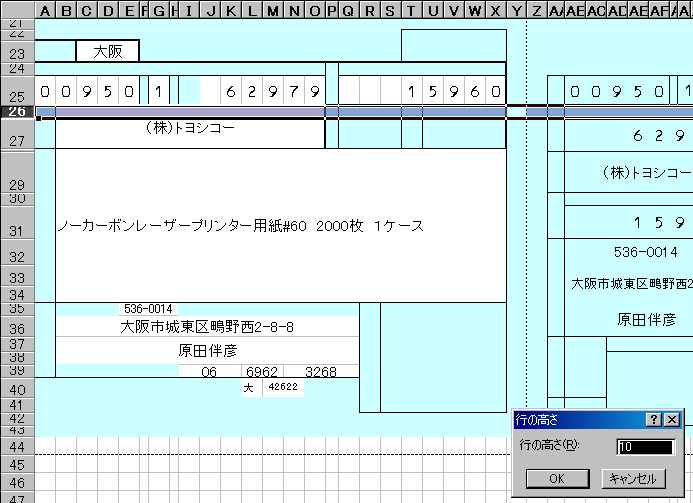Viewport: 693px width, 503px height.
Task: Click the ノーカーボンレーザープリンター用紙#60 text cell
Action: (x=281, y=226)
